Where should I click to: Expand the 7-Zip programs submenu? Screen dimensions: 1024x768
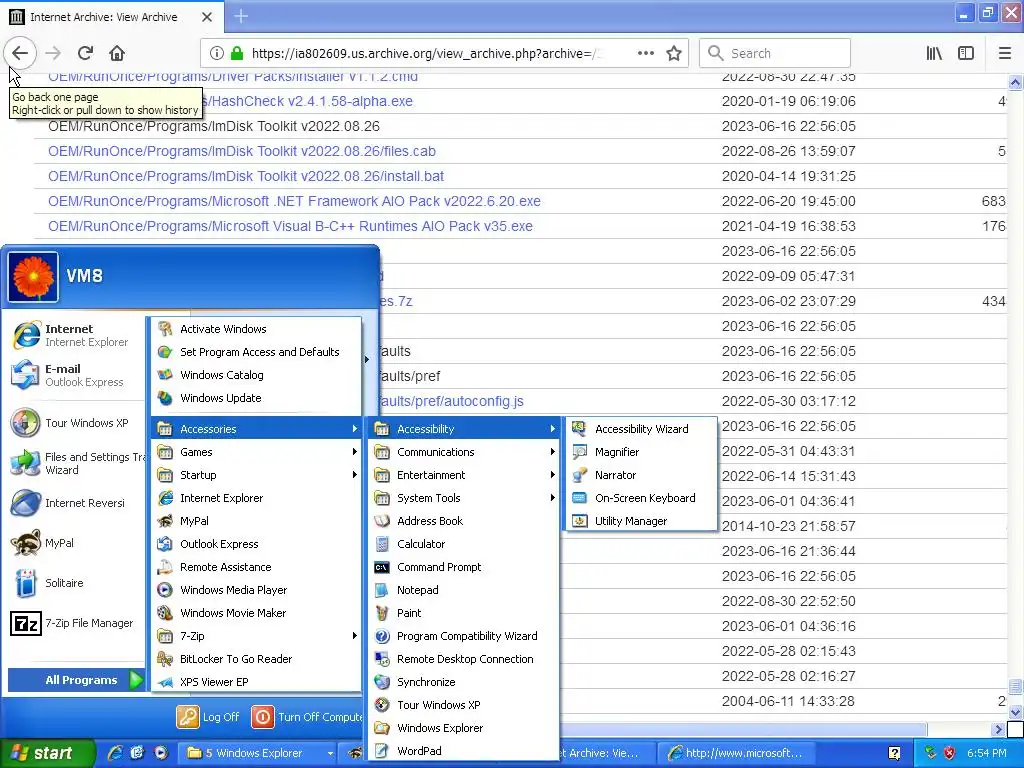(x=256, y=635)
